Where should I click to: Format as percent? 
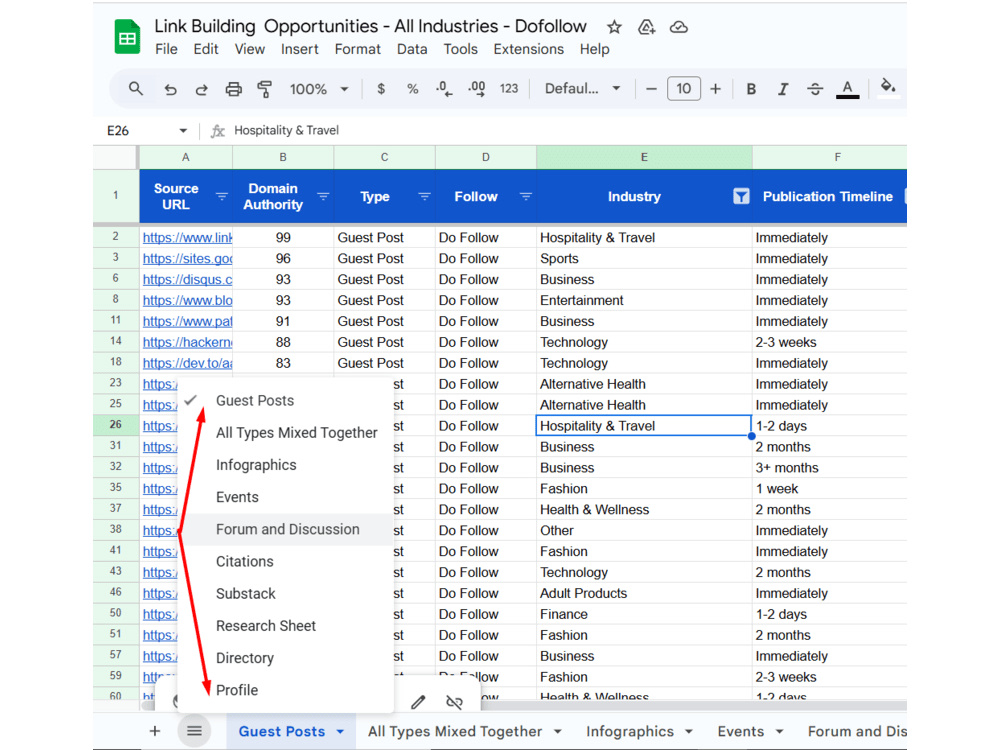click(x=413, y=89)
